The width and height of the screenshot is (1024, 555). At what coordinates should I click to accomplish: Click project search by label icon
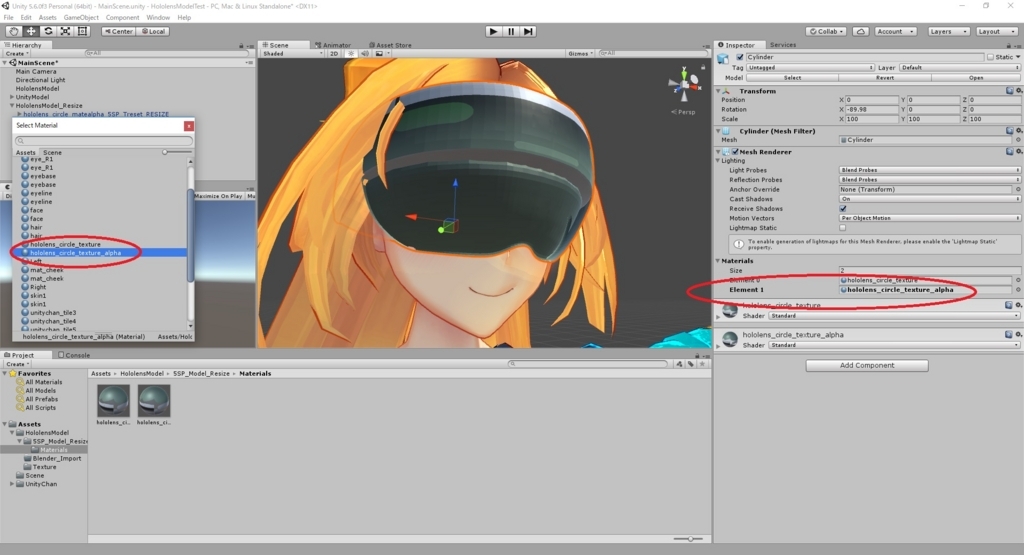[x=691, y=364]
